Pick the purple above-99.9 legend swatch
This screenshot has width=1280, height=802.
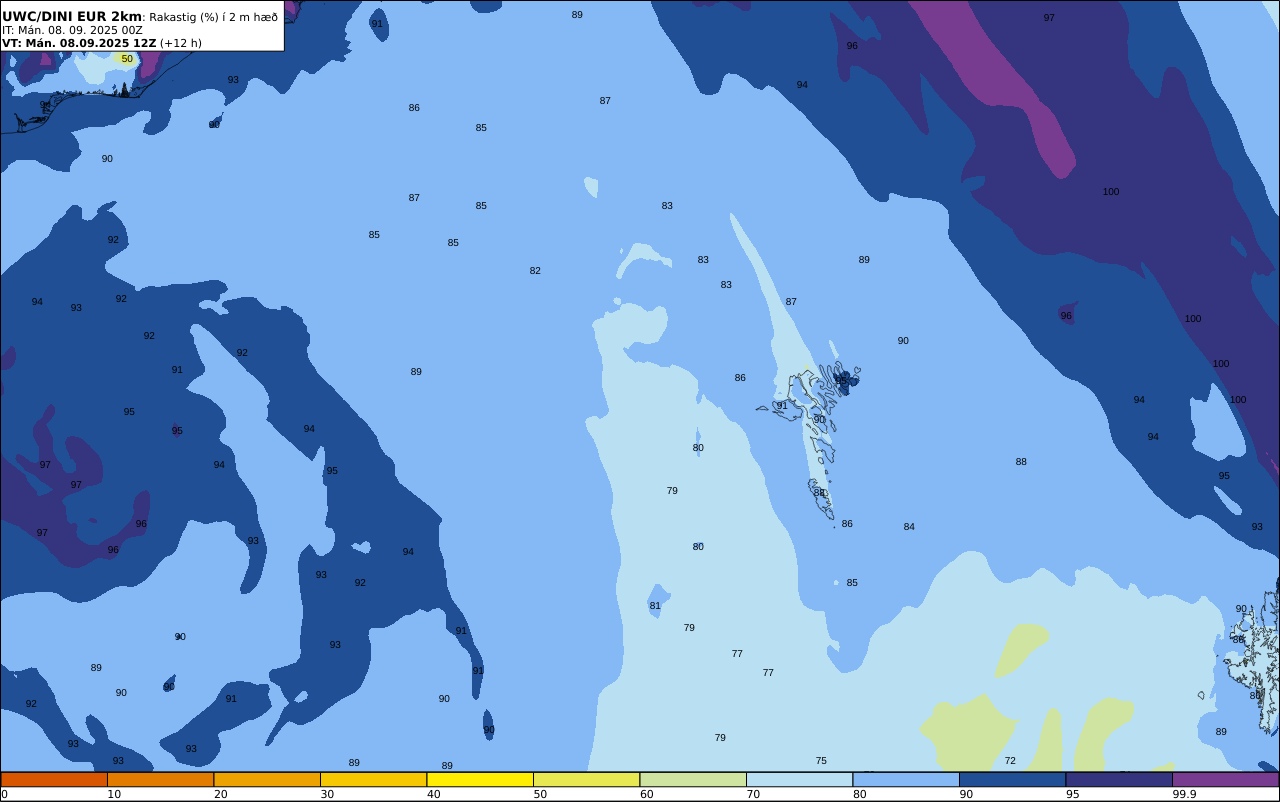pyautogui.click(x=1225, y=779)
